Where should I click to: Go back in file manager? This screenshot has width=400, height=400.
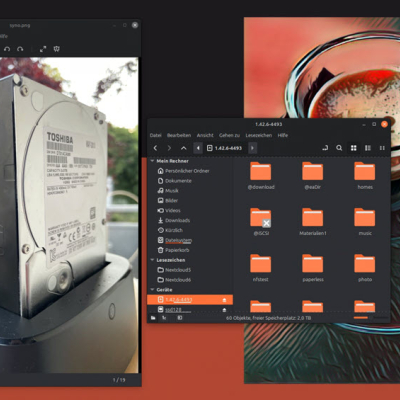pyautogui.click(x=155, y=148)
